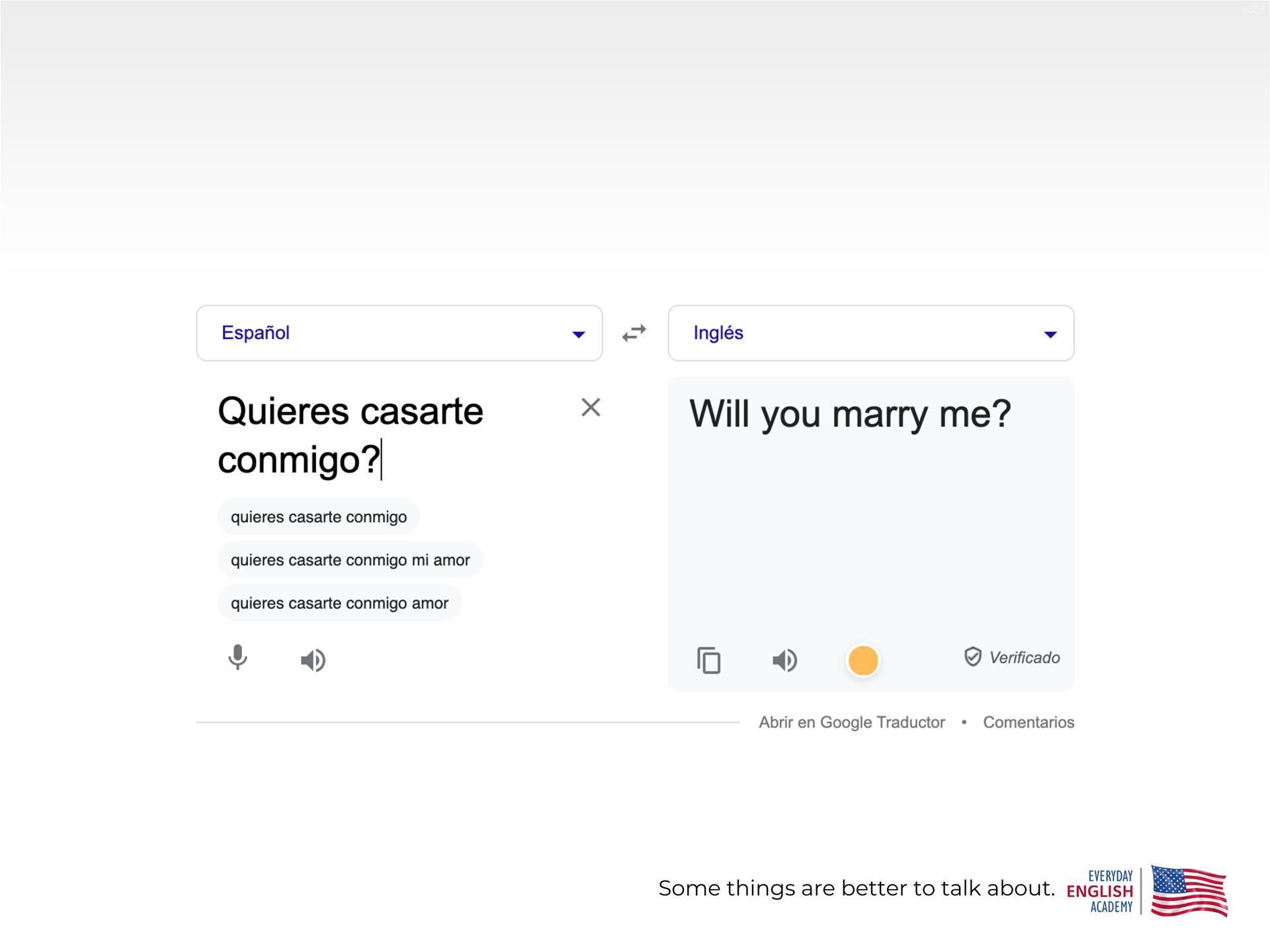
Task: Click the orange circle in translation panel
Action: click(863, 660)
